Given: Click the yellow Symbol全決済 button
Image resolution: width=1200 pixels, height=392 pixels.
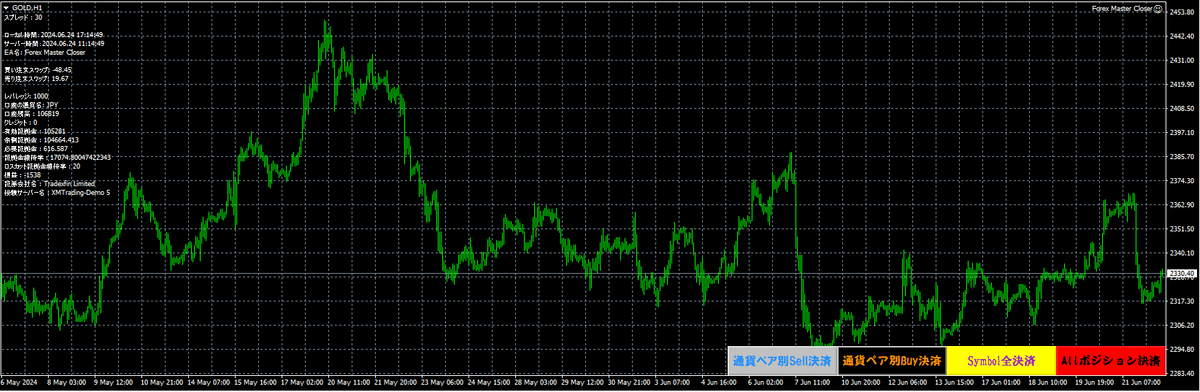Looking at the screenshot, I should 1000,360.
